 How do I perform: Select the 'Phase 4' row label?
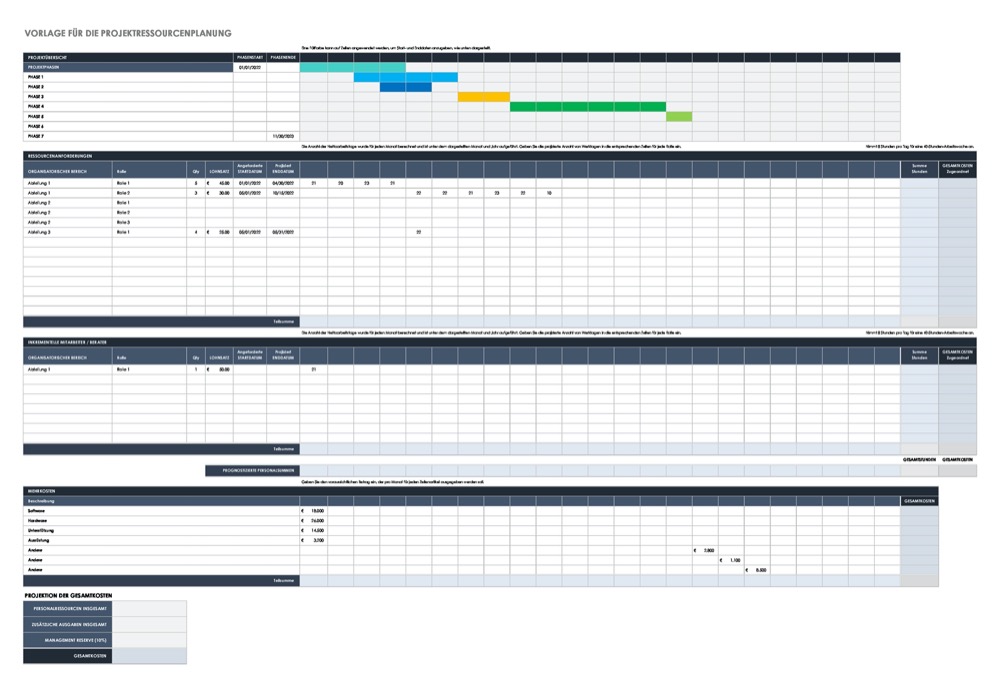[128, 107]
